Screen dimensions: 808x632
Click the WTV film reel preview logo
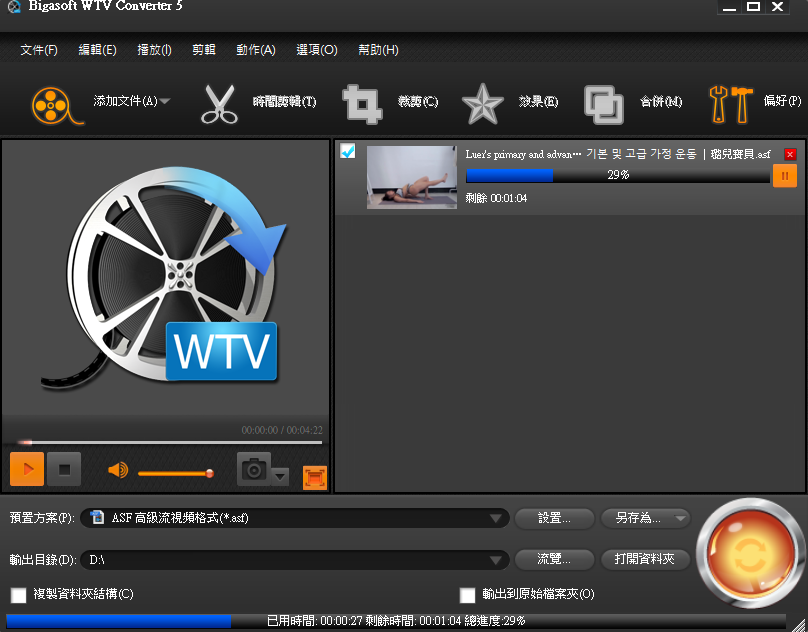pyautogui.click(x=164, y=277)
